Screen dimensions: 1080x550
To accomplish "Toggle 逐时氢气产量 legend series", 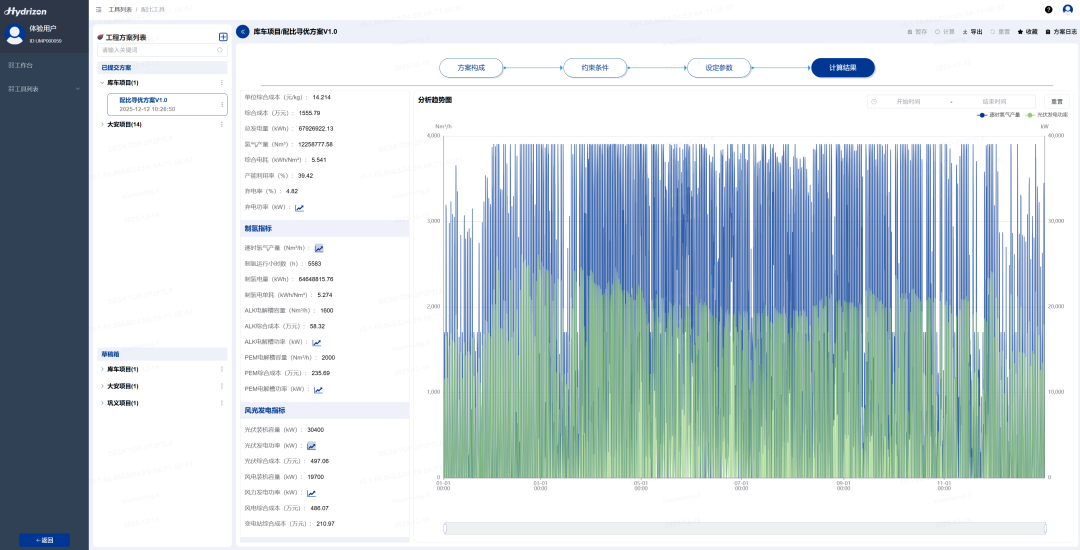I will [999, 115].
